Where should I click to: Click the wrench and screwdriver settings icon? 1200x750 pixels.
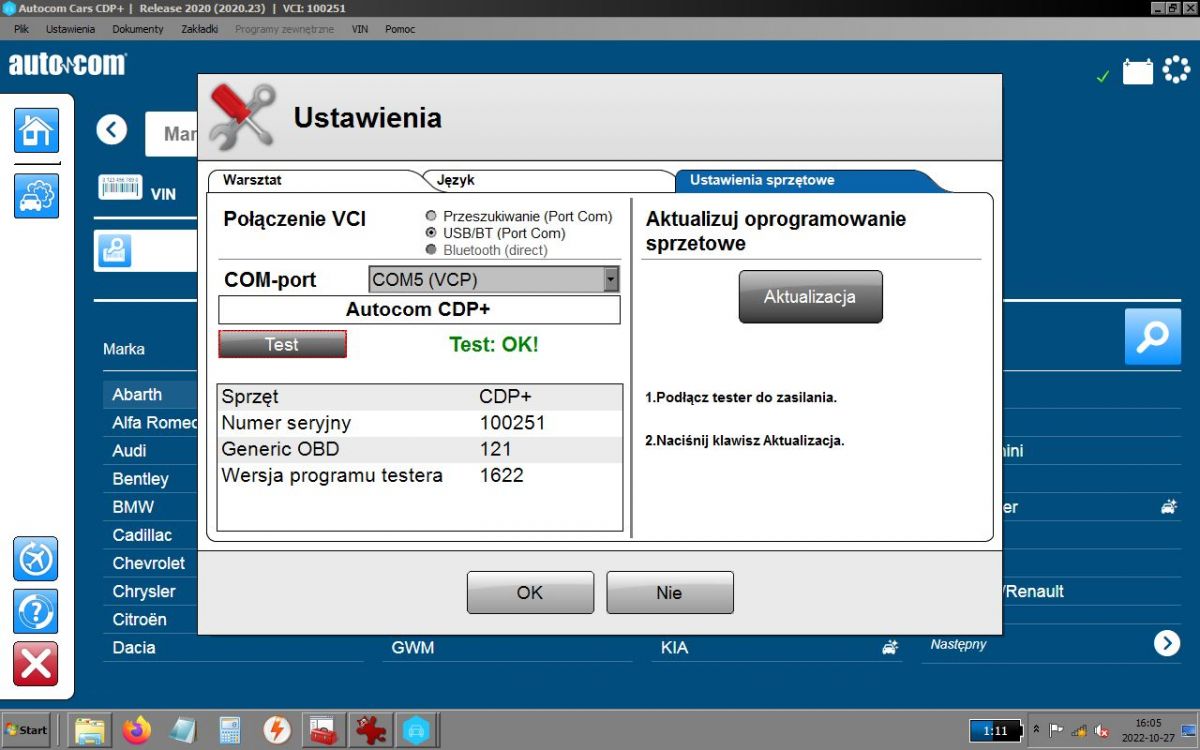coord(241,117)
